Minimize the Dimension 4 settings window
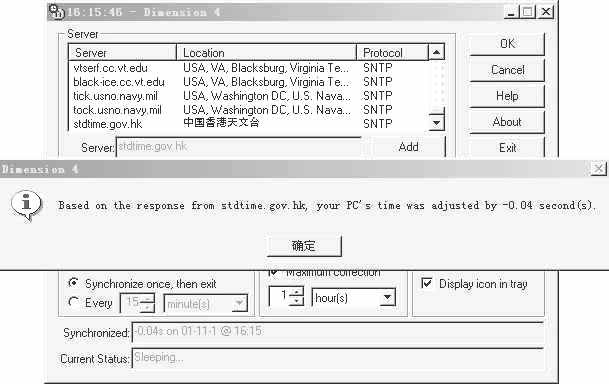609x384 pixels. (511, 12)
